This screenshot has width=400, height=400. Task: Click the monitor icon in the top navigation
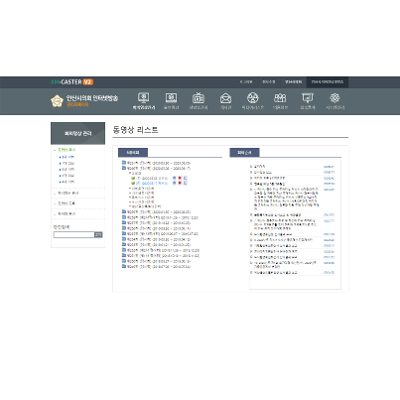coord(144,98)
